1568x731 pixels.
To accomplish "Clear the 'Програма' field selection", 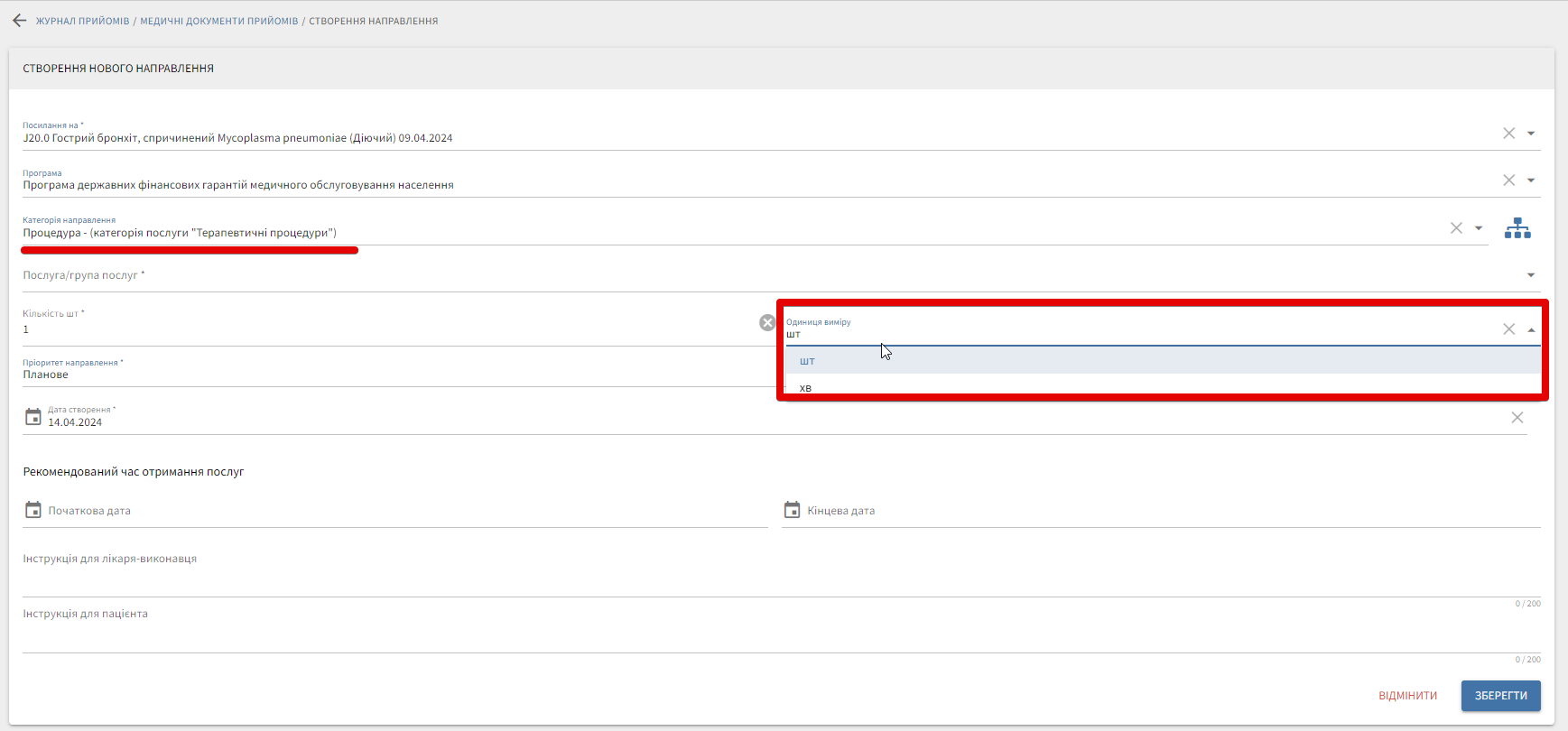I will [x=1508, y=180].
